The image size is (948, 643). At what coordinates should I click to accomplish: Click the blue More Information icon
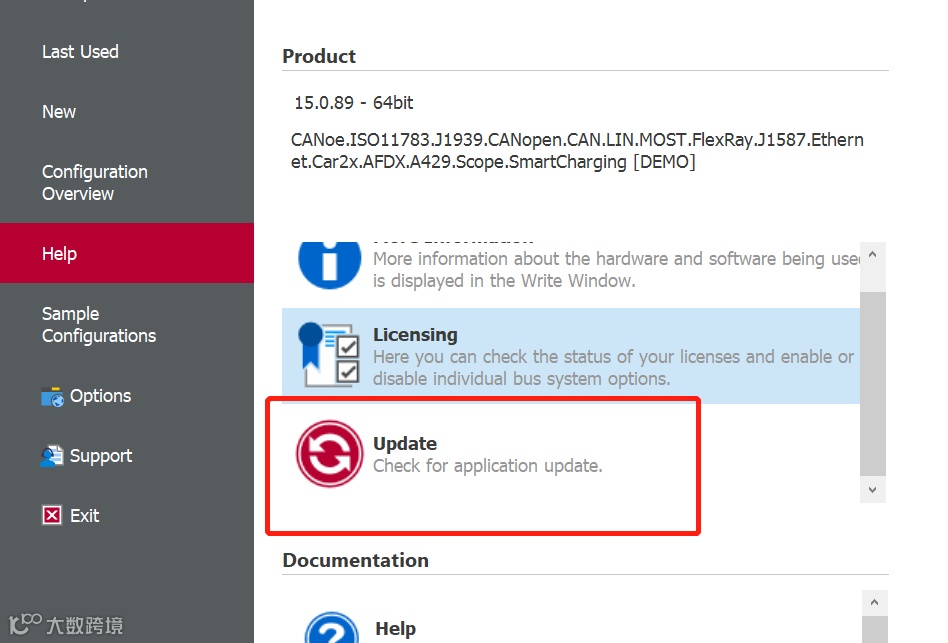330,264
